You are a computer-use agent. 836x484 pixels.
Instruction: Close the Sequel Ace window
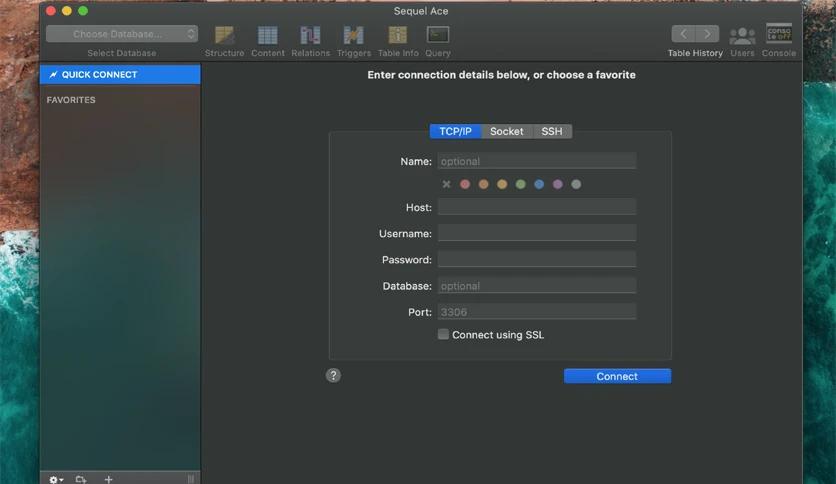[51, 11]
